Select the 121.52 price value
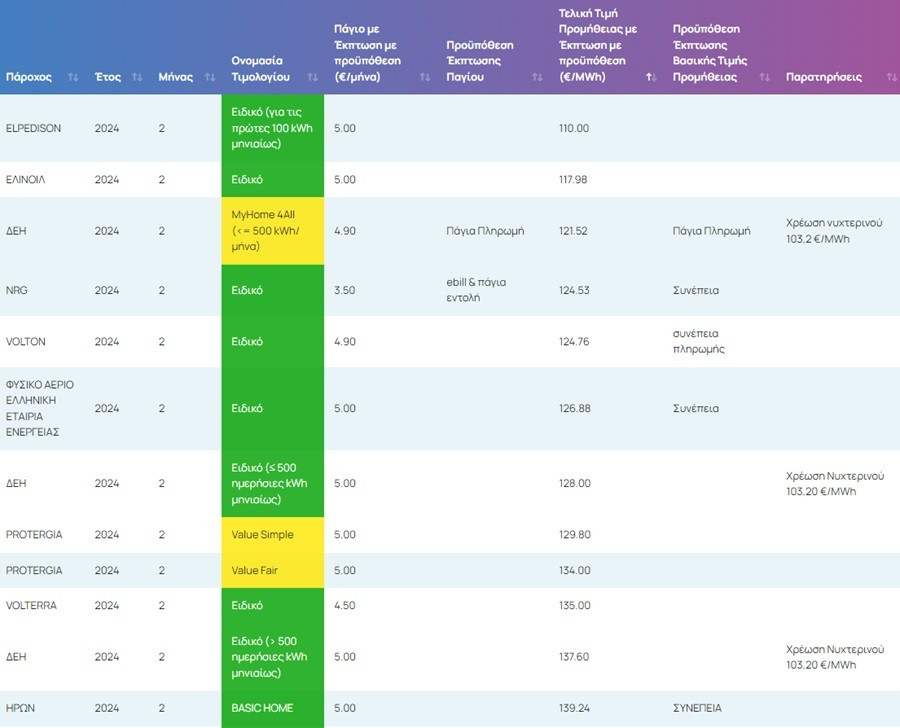The width and height of the screenshot is (900, 728). tap(573, 231)
